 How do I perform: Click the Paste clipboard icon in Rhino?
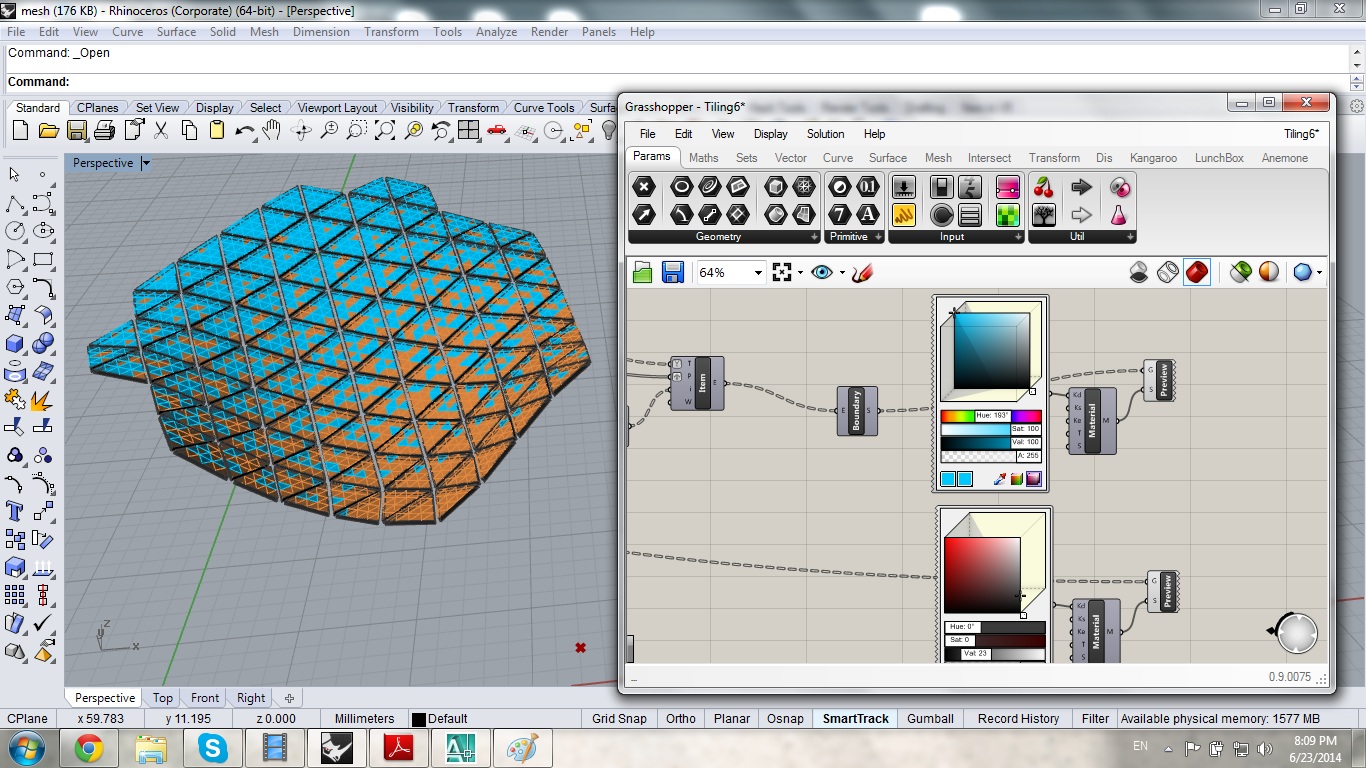pyautogui.click(x=216, y=130)
